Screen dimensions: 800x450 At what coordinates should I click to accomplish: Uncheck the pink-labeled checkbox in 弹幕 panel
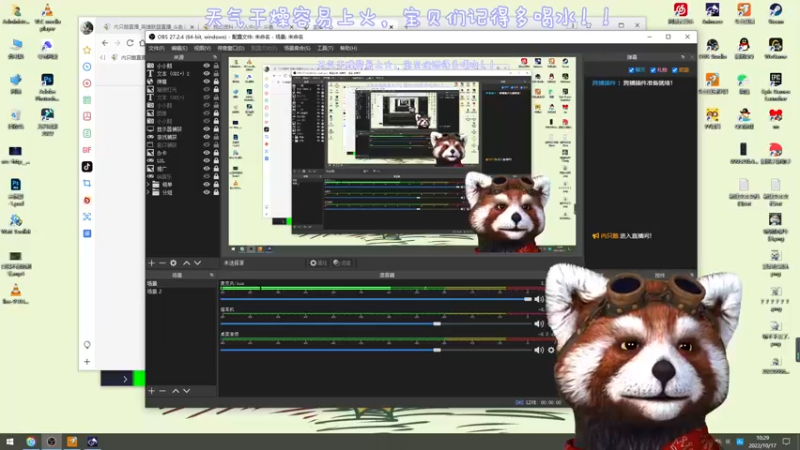653,70
